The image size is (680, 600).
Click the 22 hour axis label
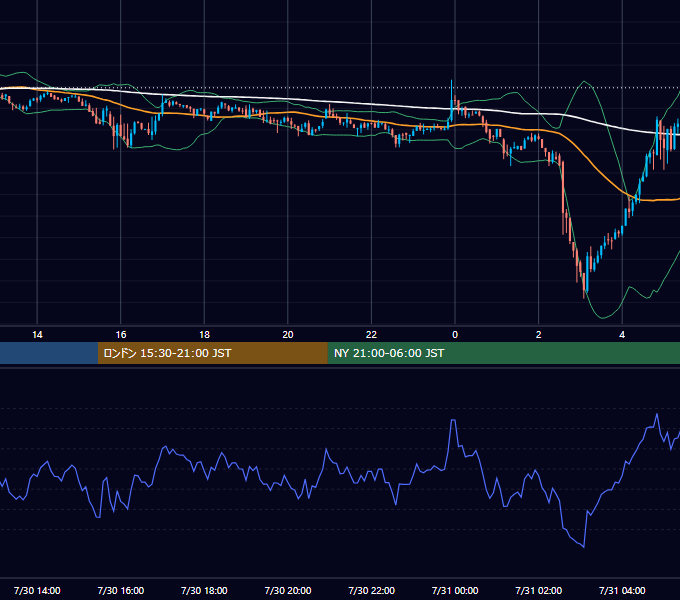click(371, 335)
